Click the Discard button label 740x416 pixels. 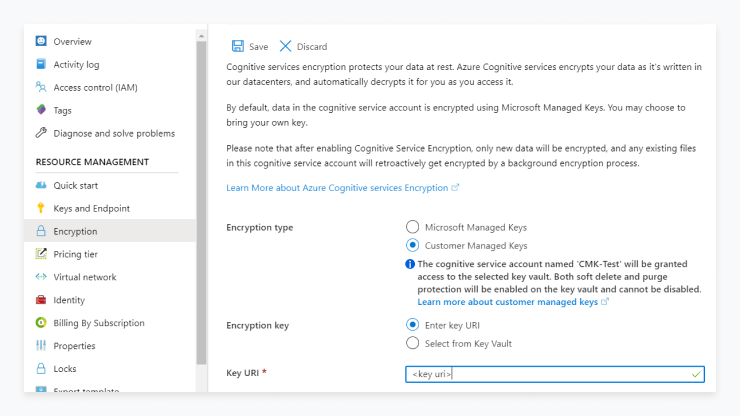312,46
